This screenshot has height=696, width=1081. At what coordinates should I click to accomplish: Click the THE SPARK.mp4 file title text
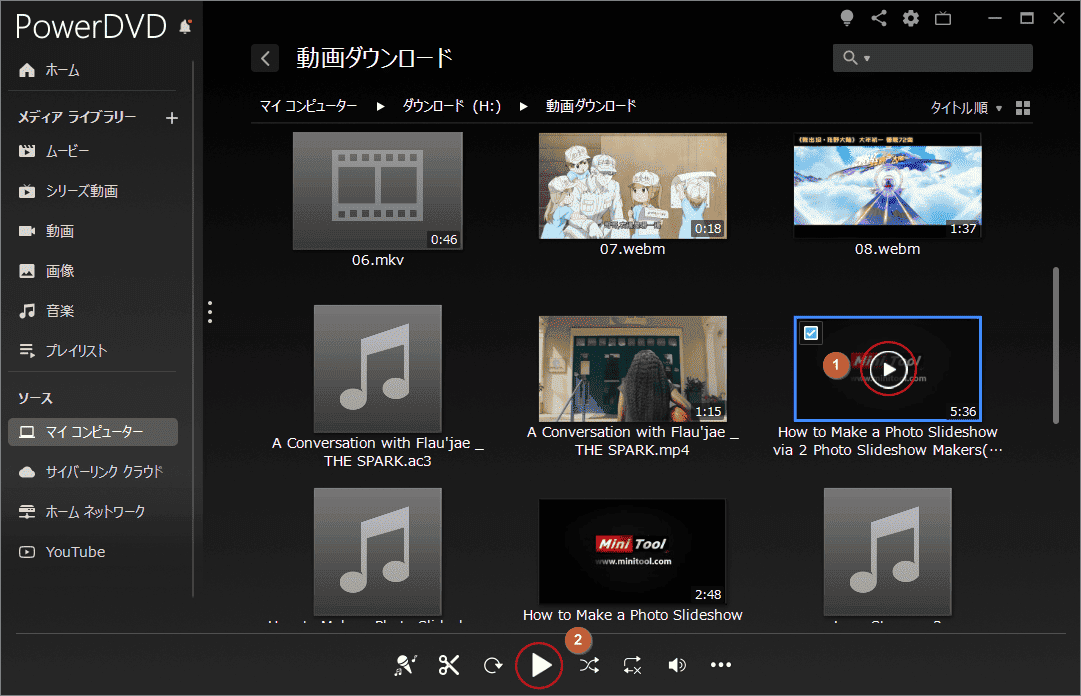pos(632,441)
